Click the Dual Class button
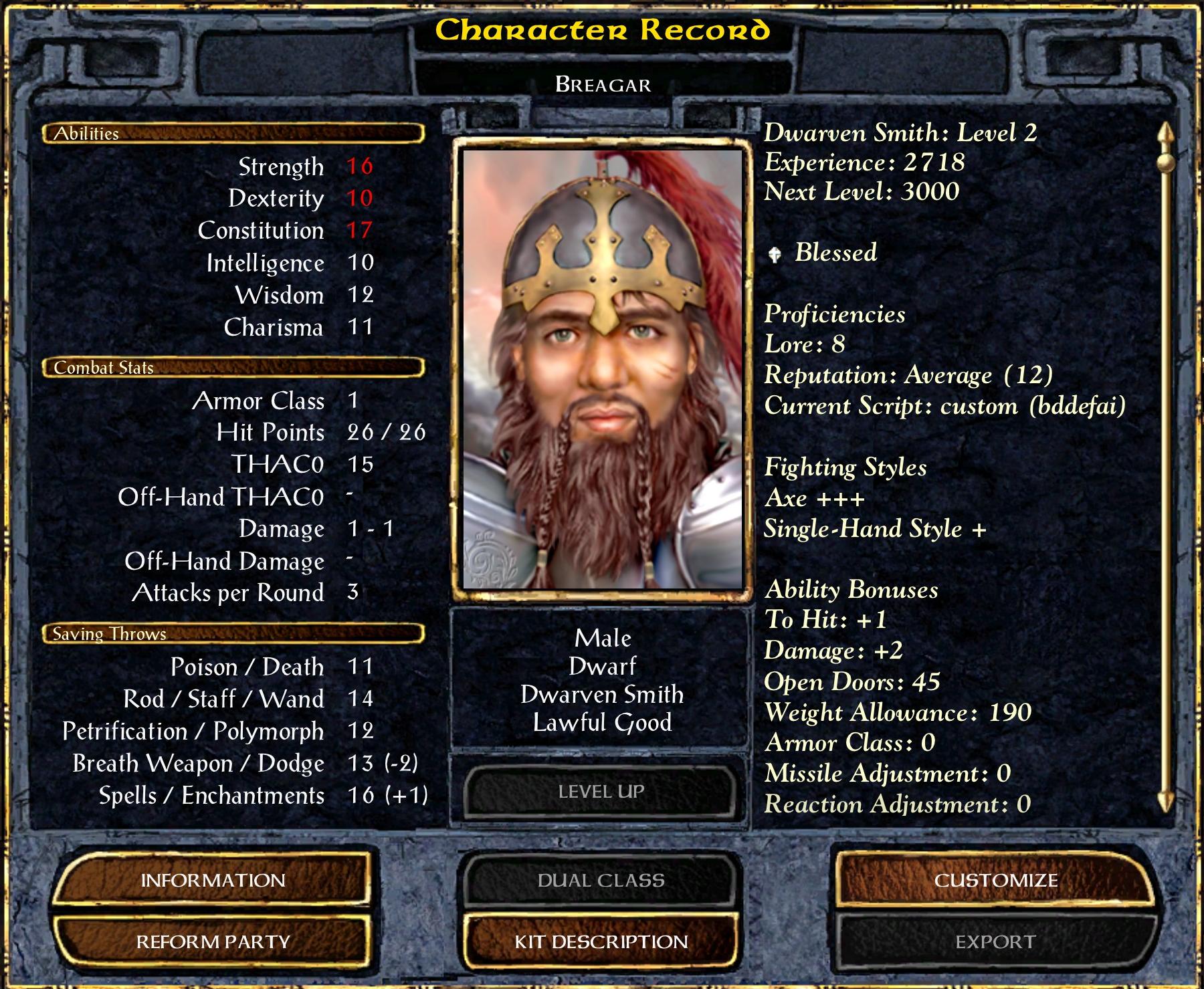The image size is (1204, 989). coord(601,880)
